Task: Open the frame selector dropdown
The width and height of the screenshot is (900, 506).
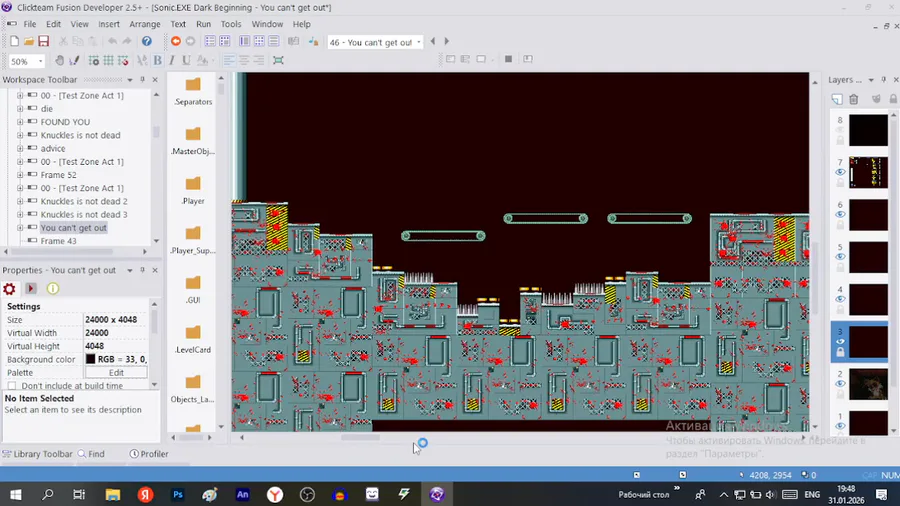Action: pyautogui.click(x=418, y=42)
